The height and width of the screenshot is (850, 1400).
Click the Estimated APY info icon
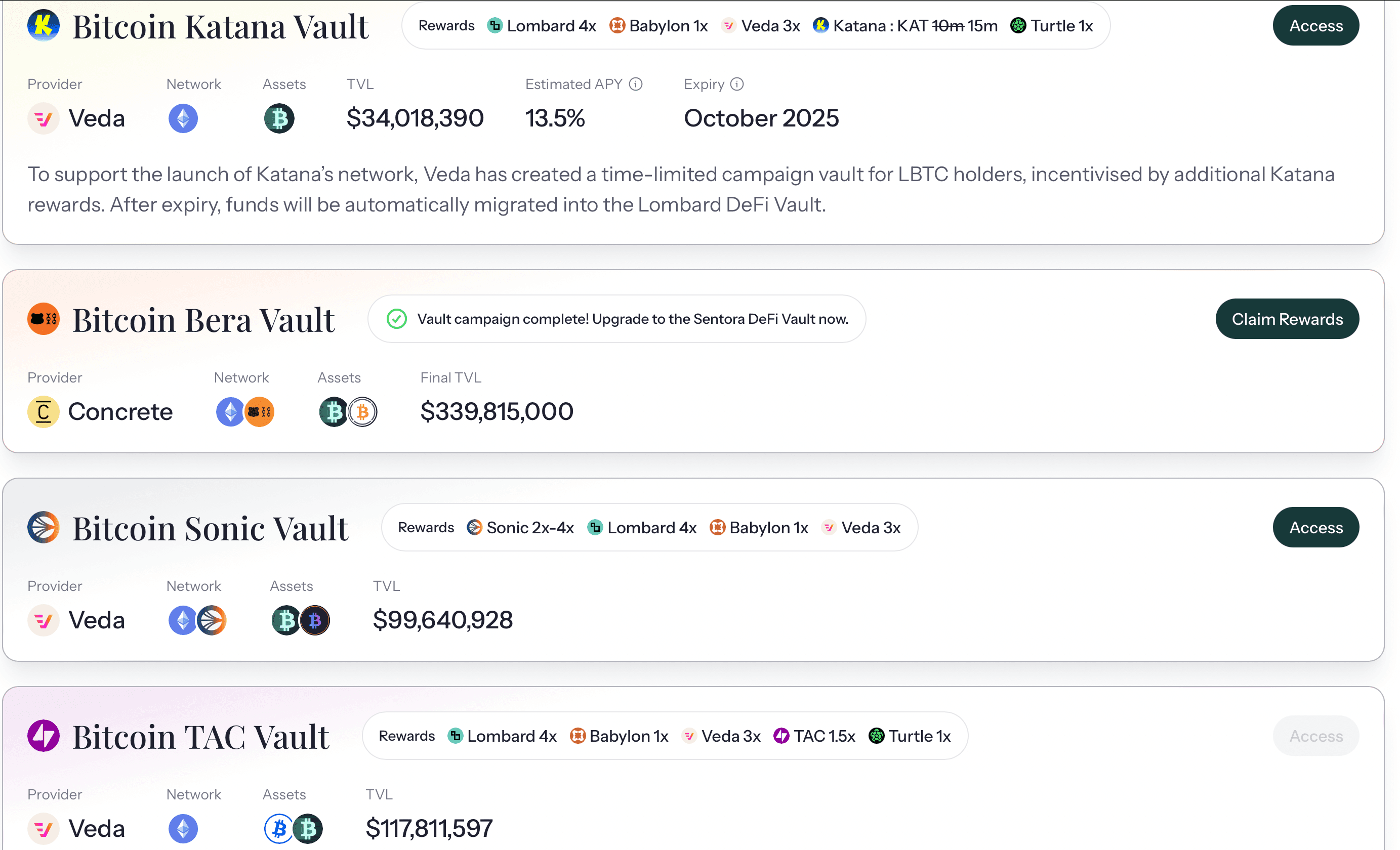pyautogui.click(x=636, y=84)
